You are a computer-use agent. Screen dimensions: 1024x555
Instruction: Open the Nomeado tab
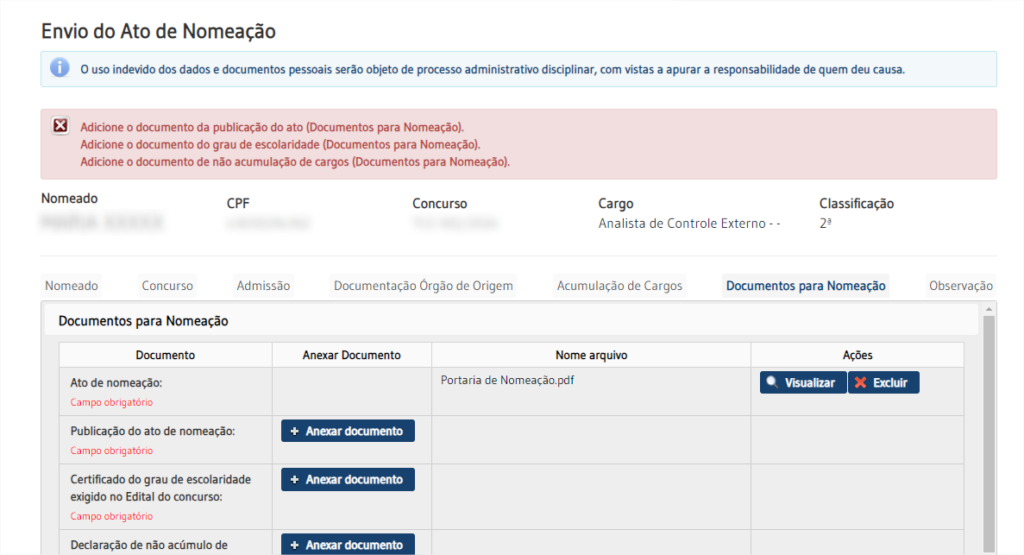pos(71,285)
